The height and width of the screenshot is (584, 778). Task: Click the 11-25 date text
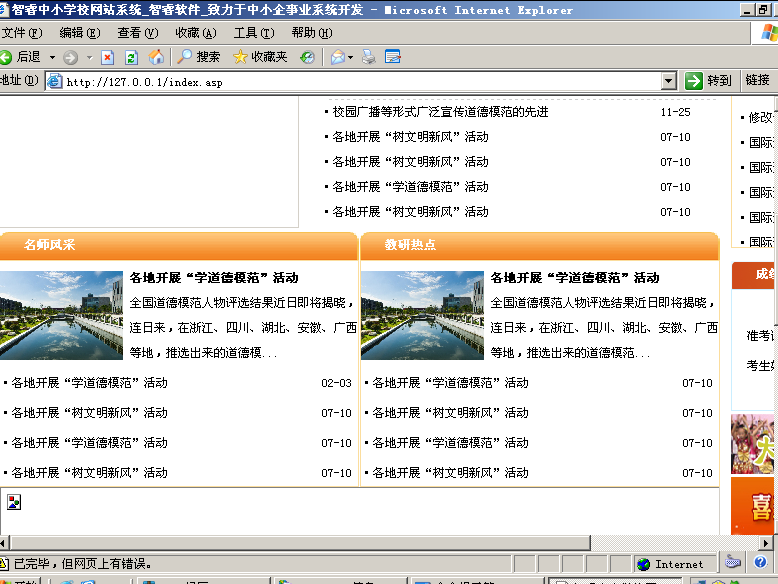click(x=675, y=112)
